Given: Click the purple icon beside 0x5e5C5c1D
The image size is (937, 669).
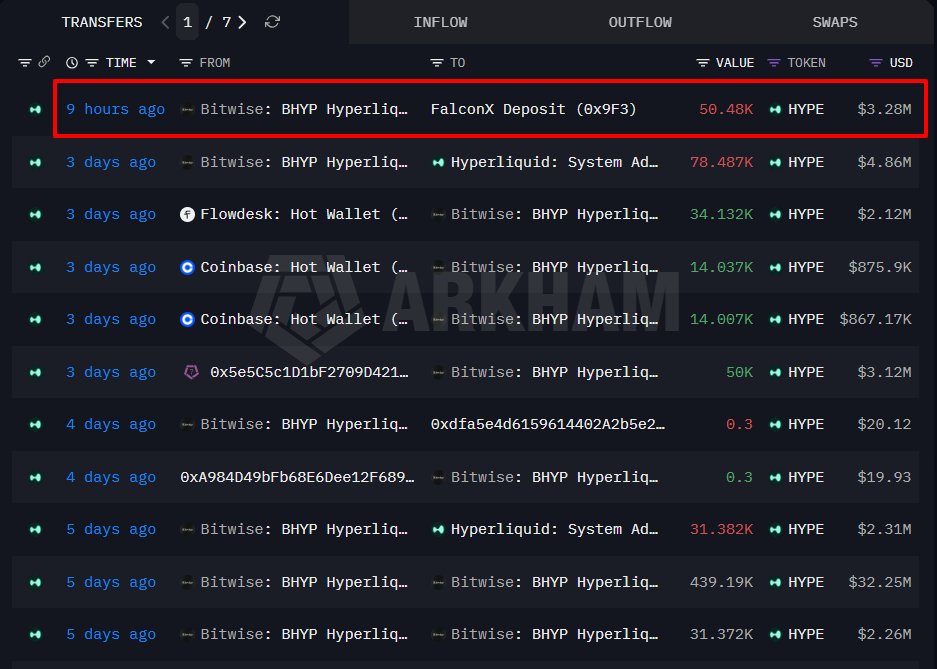Looking at the screenshot, I should pos(191,372).
